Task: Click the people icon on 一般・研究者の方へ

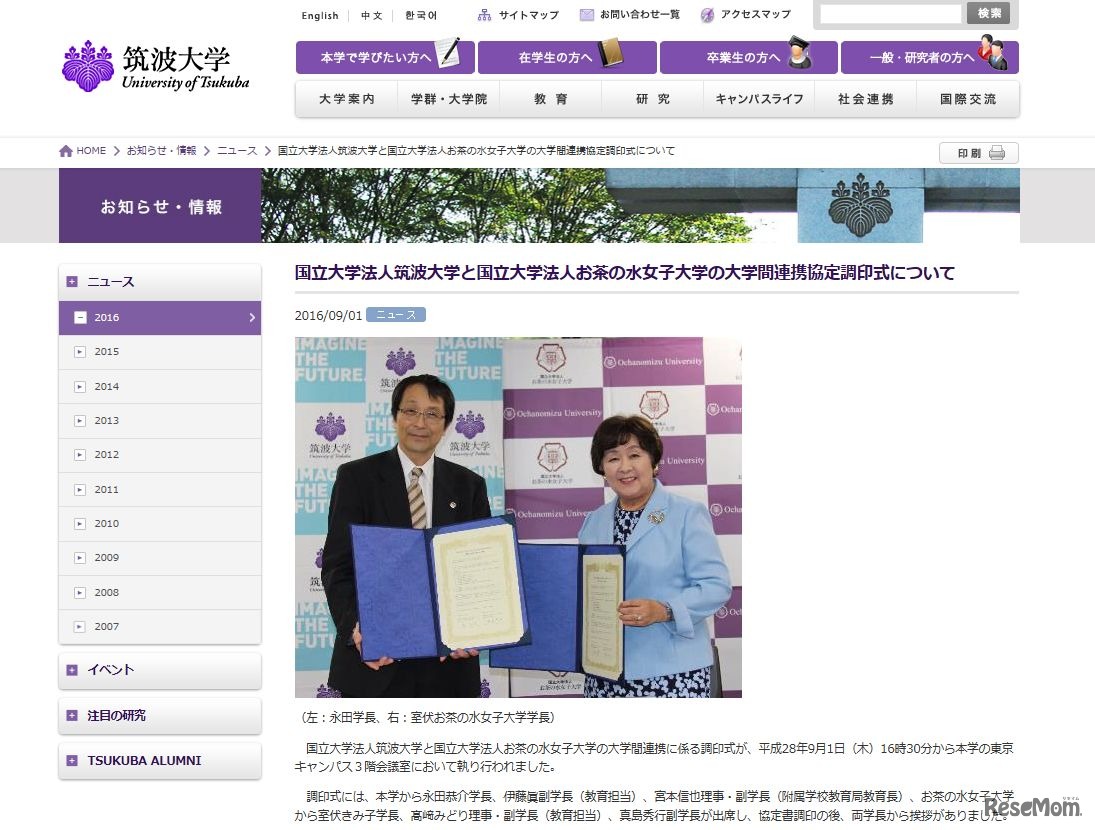Action: (993, 52)
